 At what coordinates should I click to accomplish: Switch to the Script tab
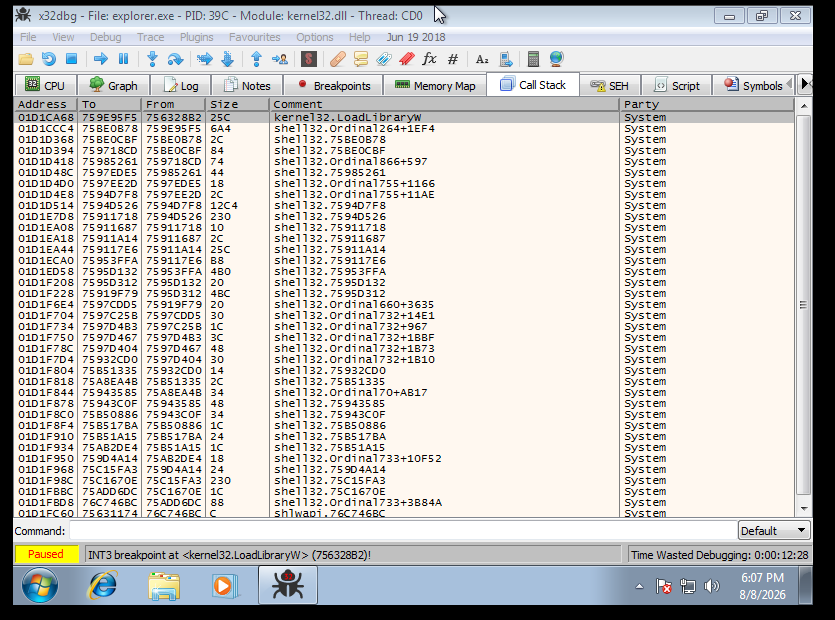tap(676, 86)
